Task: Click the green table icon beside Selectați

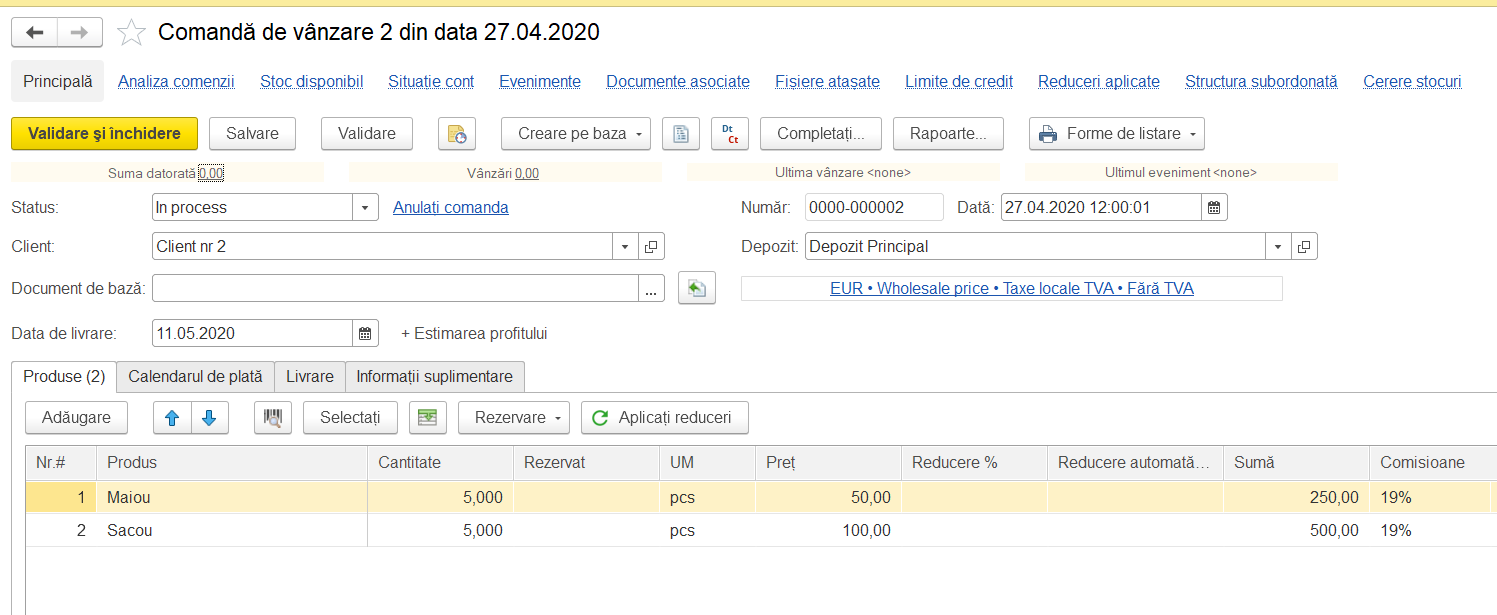Action: click(x=428, y=418)
